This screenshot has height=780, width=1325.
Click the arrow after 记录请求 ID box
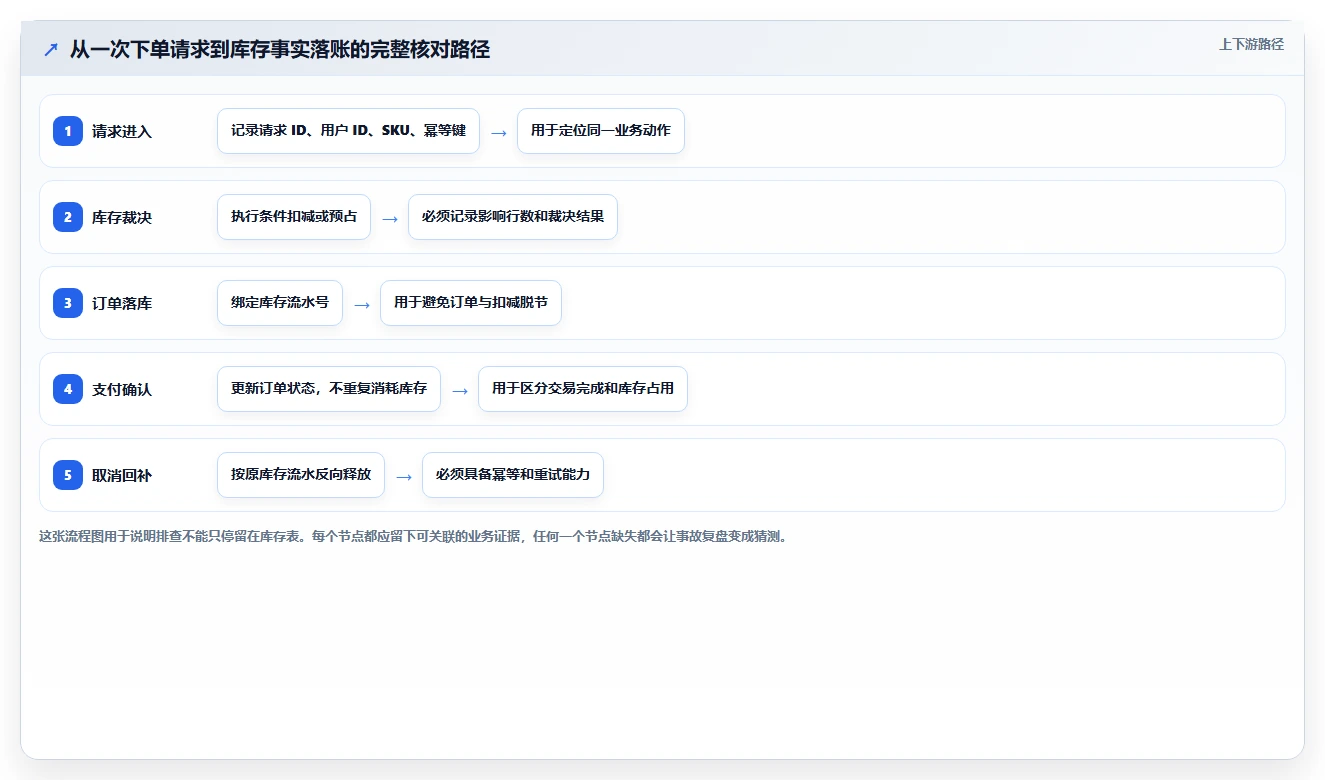pos(499,132)
